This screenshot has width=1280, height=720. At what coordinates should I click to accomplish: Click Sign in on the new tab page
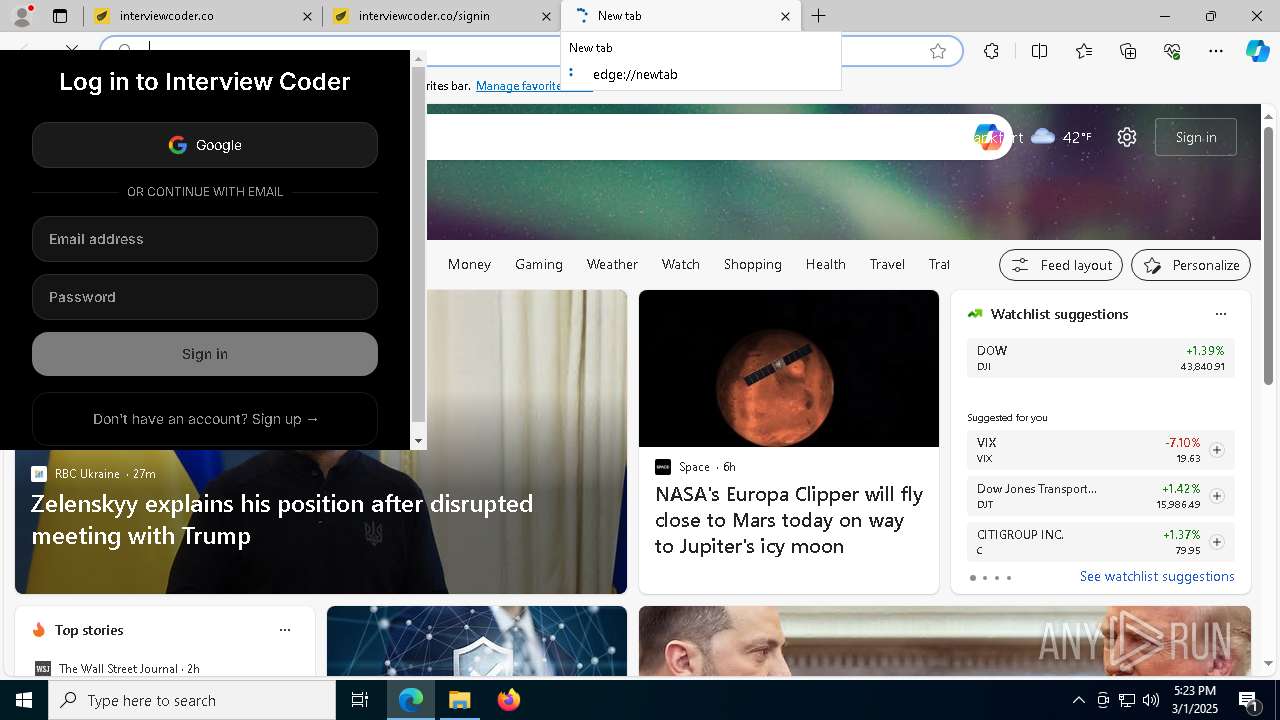pyautogui.click(x=1195, y=137)
